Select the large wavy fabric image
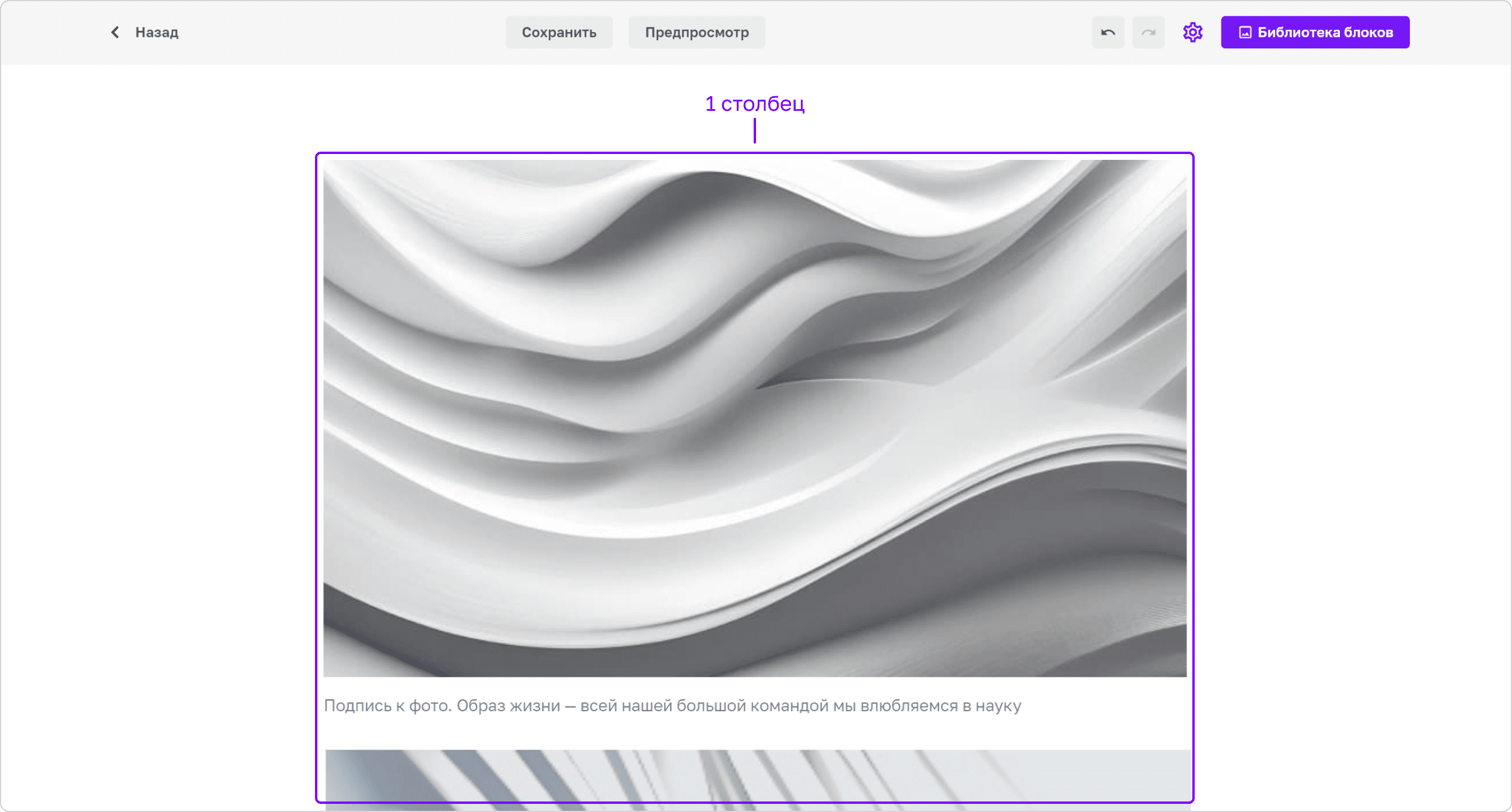This screenshot has height=812, width=1512. [x=755, y=418]
